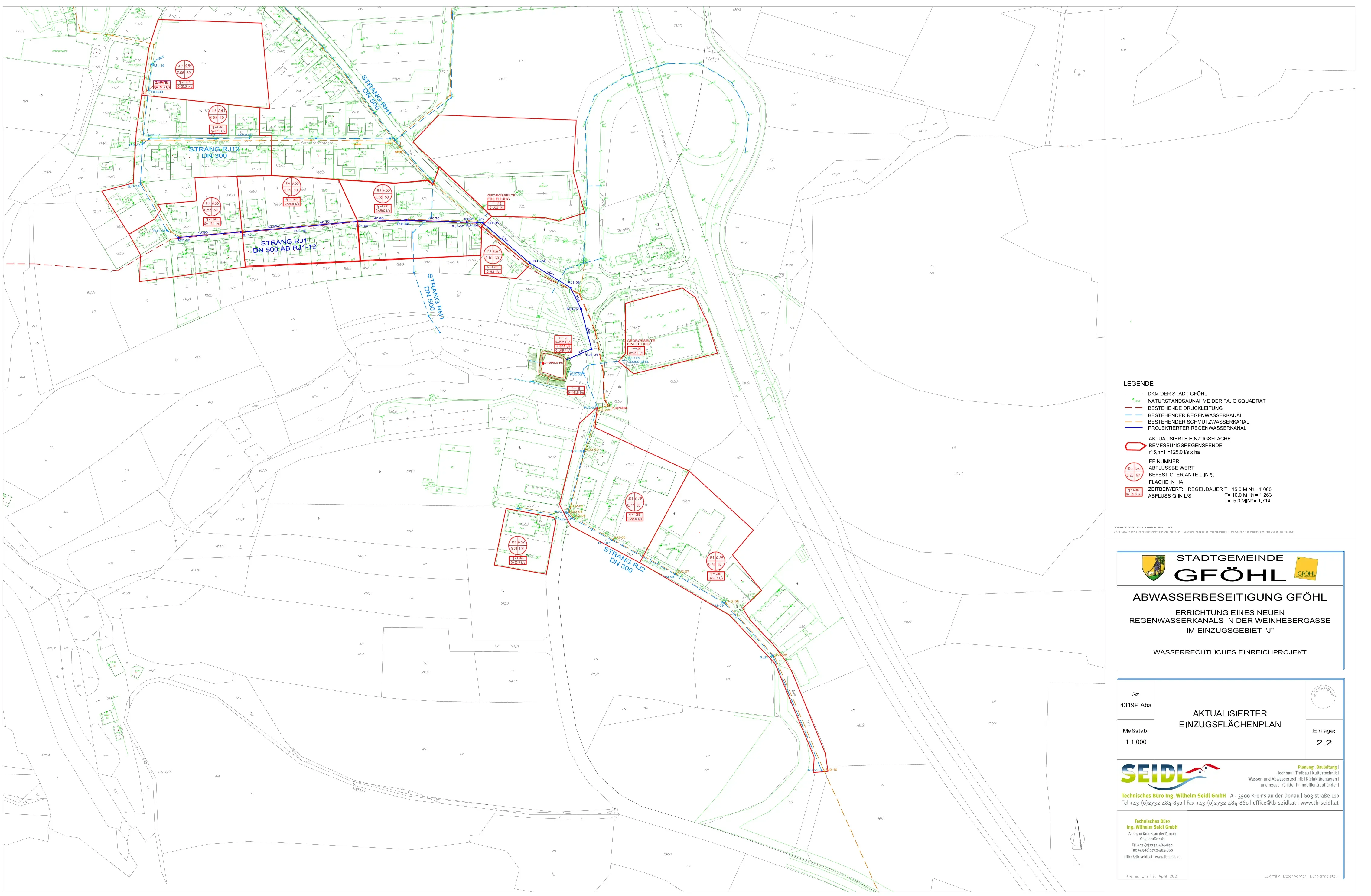Click the red Einzugsfläche polygon legend symbol
This screenshot has width=1371, height=896.
[1135, 446]
